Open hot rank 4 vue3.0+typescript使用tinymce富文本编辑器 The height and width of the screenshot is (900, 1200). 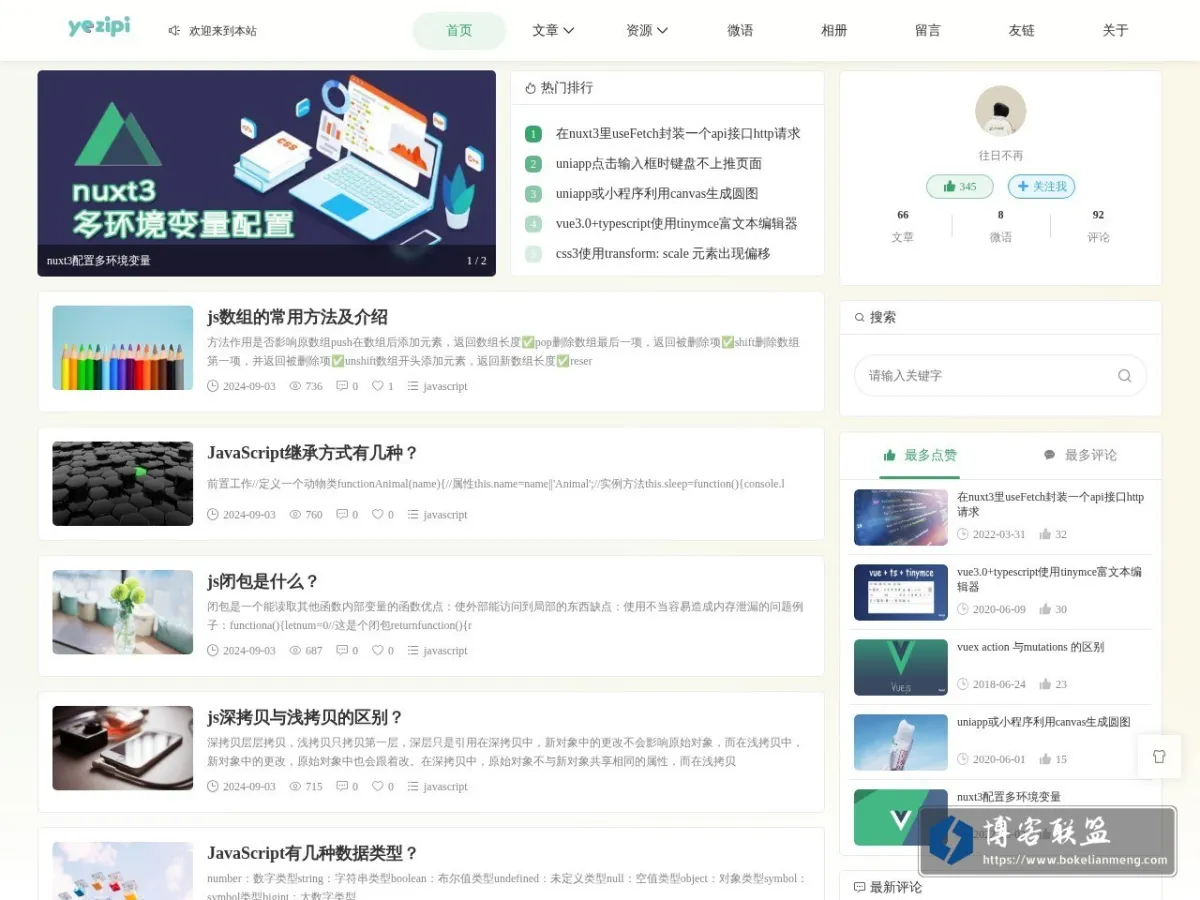(x=677, y=224)
